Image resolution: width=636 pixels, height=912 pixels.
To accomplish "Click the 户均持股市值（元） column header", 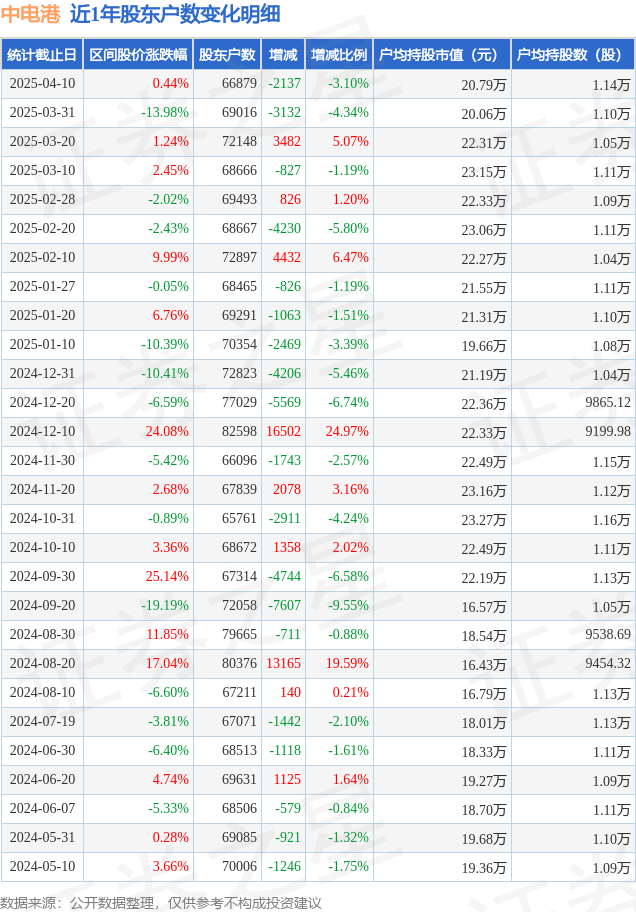I will point(442,55).
